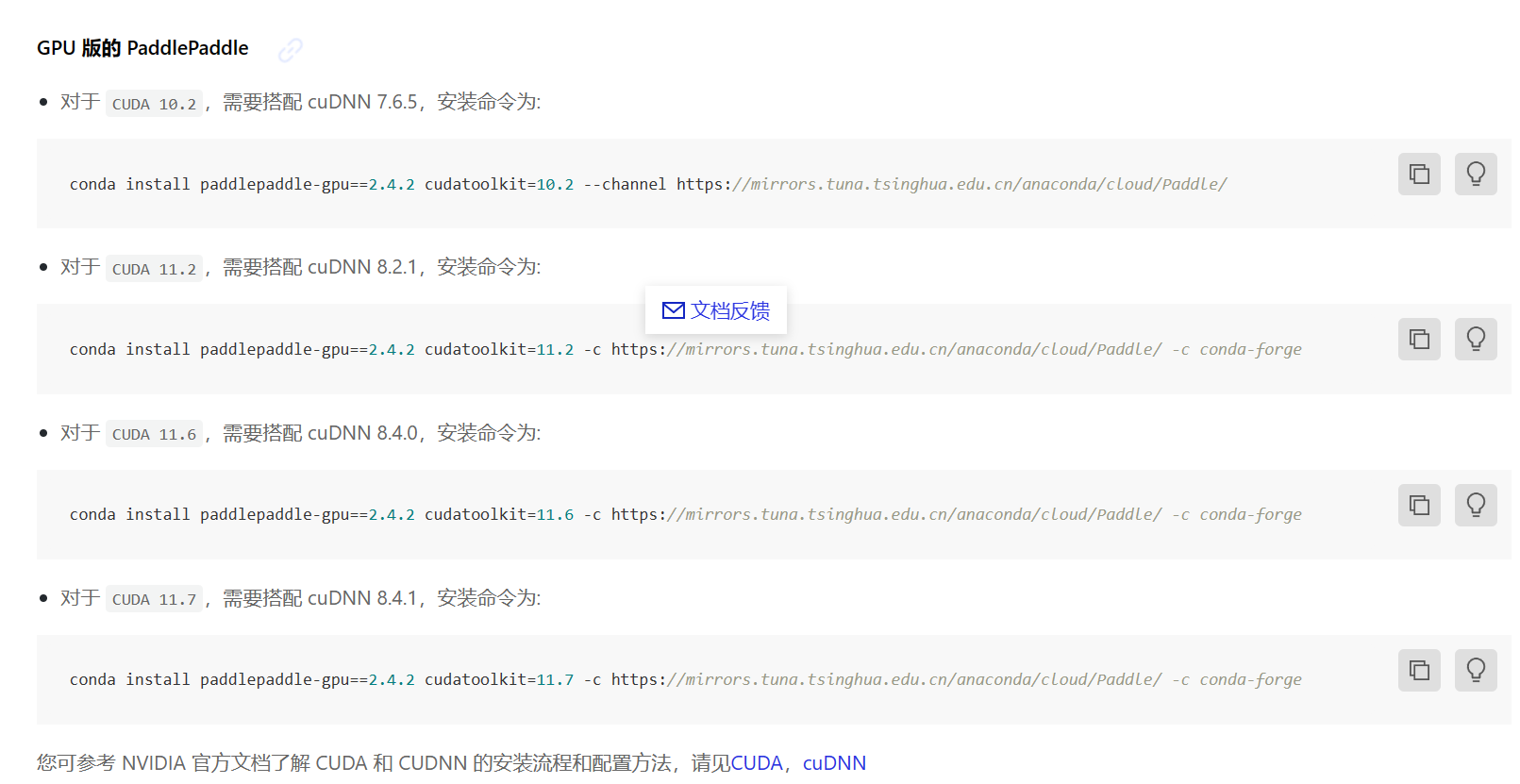
Task: Open the CUDA documentation link
Action: [x=757, y=763]
